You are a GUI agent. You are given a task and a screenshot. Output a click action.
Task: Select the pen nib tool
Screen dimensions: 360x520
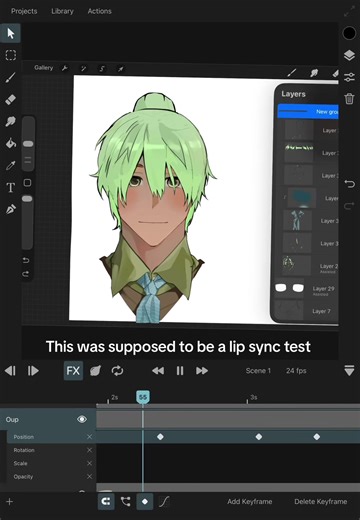click(11, 209)
